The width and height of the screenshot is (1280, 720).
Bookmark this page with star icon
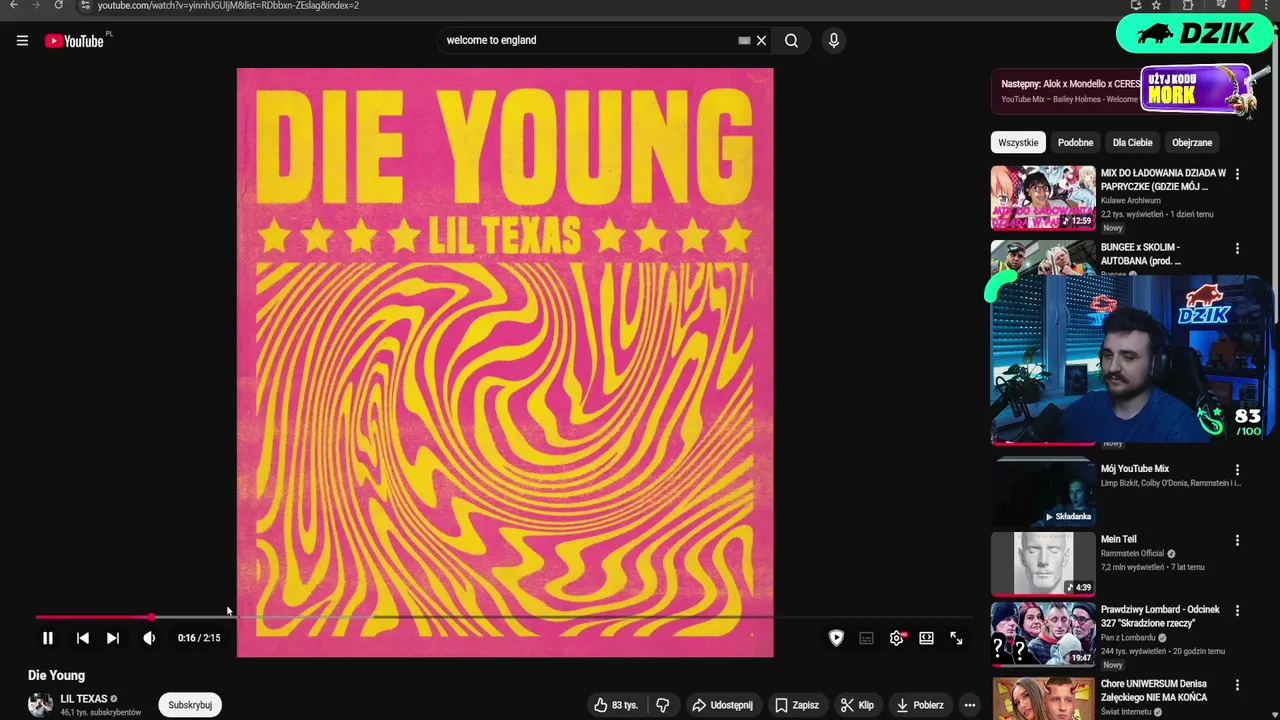1156,5
